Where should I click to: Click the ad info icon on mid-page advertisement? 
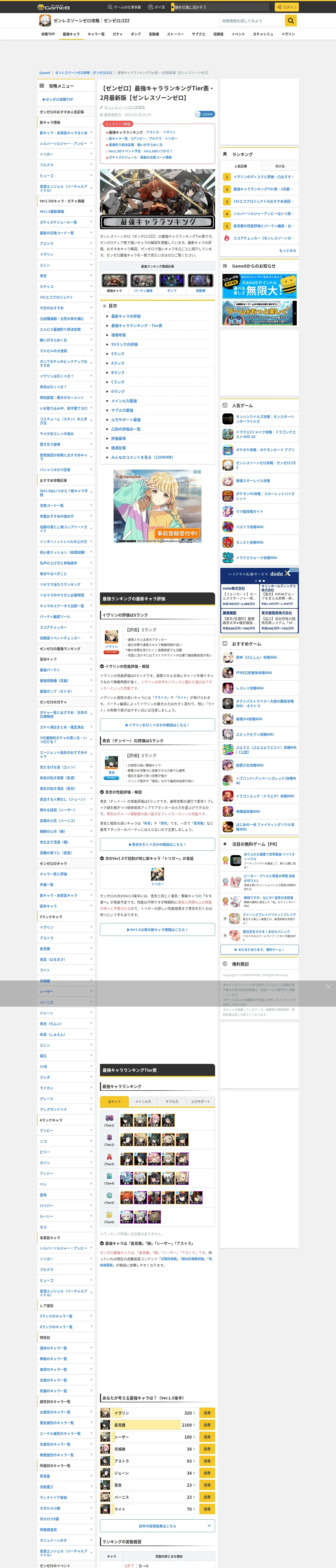(195, 472)
